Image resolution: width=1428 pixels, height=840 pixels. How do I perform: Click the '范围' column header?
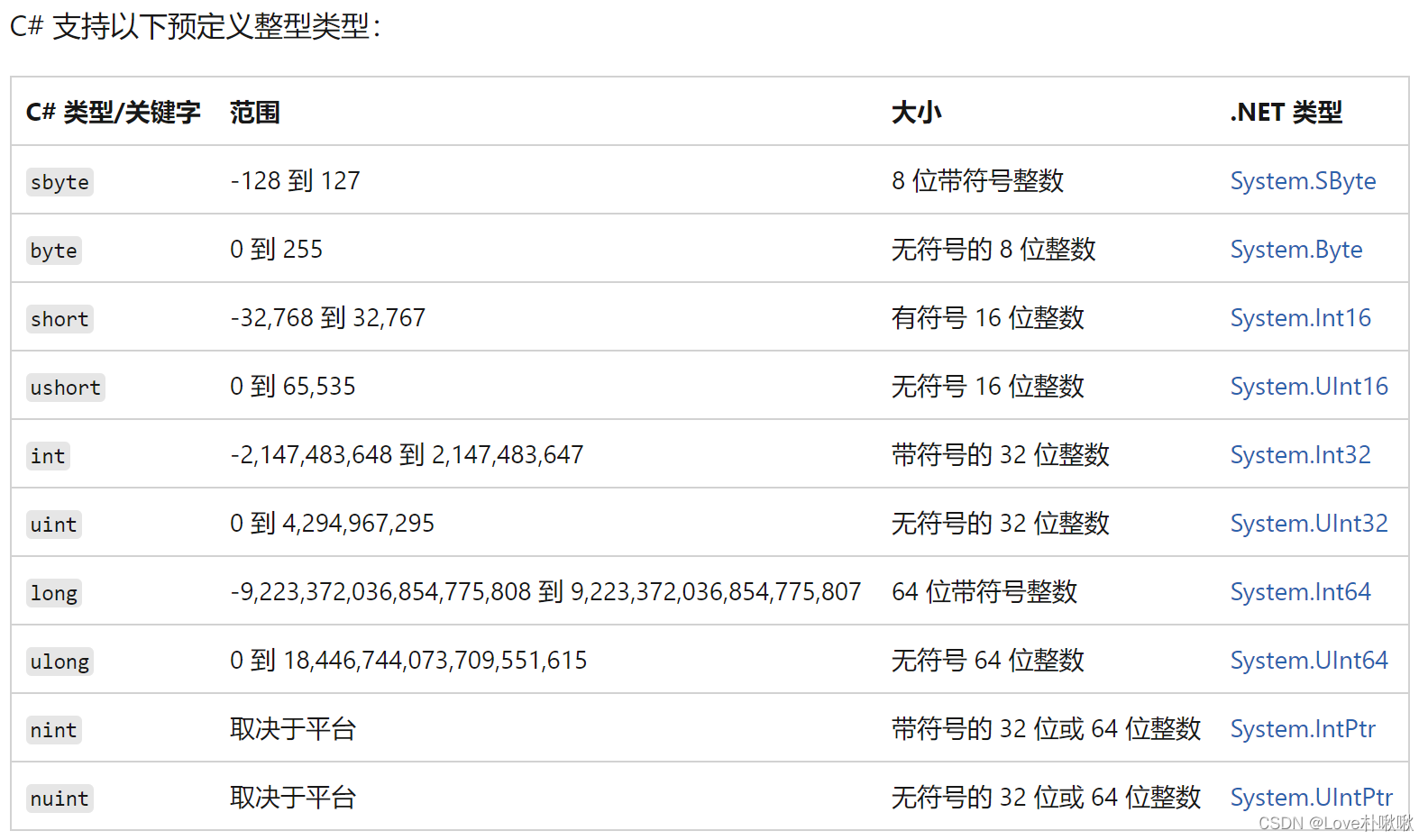255,113
